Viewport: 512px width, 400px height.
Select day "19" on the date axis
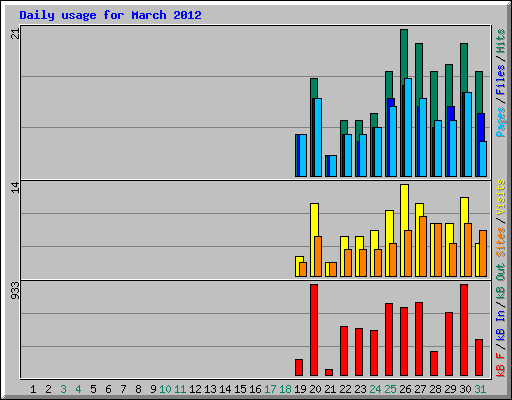300,389
